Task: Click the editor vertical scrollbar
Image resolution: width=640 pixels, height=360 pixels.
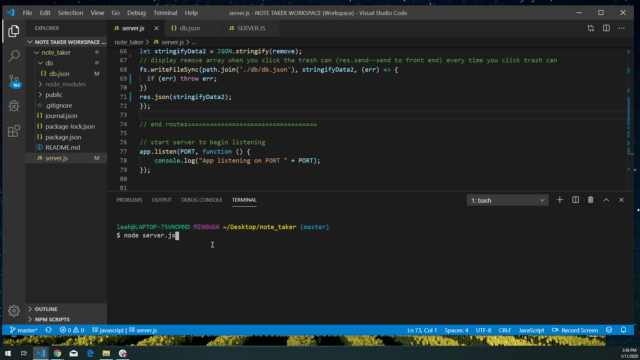Action: click(x=631, y=118)
